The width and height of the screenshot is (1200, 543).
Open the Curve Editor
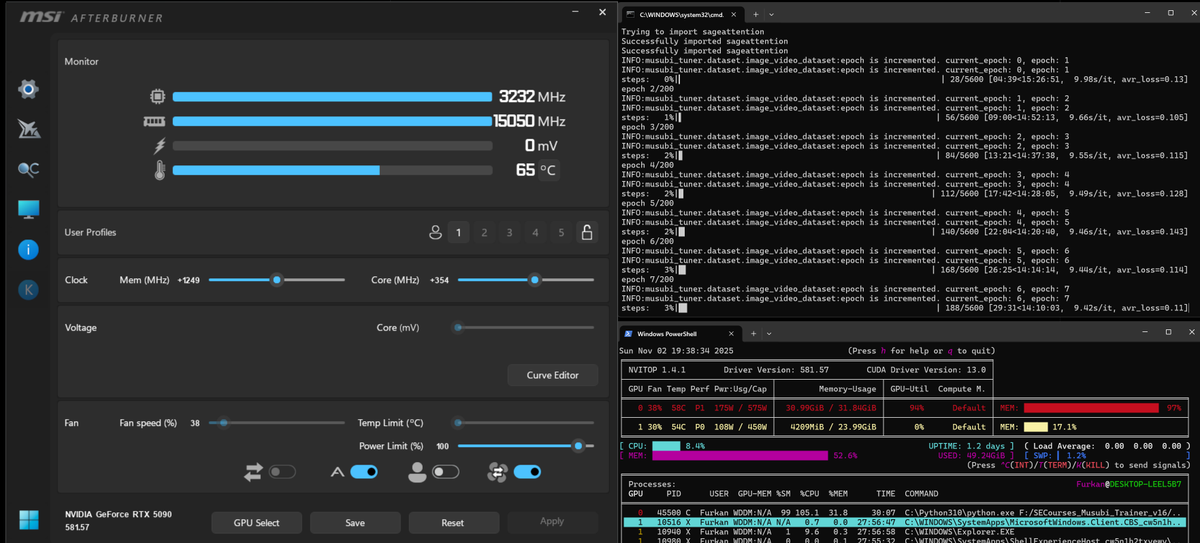553,375
